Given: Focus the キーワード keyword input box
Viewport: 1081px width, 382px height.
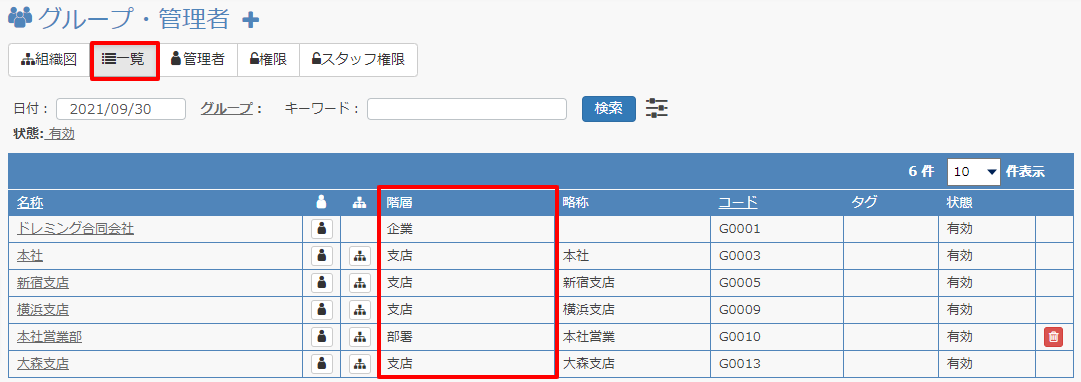Looking at the screenshot, I should coord(467,109).
